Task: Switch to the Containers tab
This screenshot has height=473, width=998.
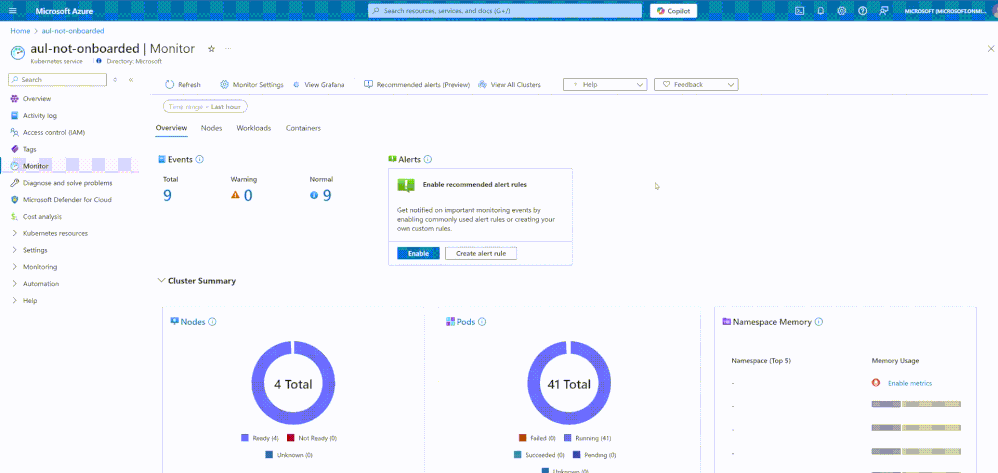Action: coord(303,128)
